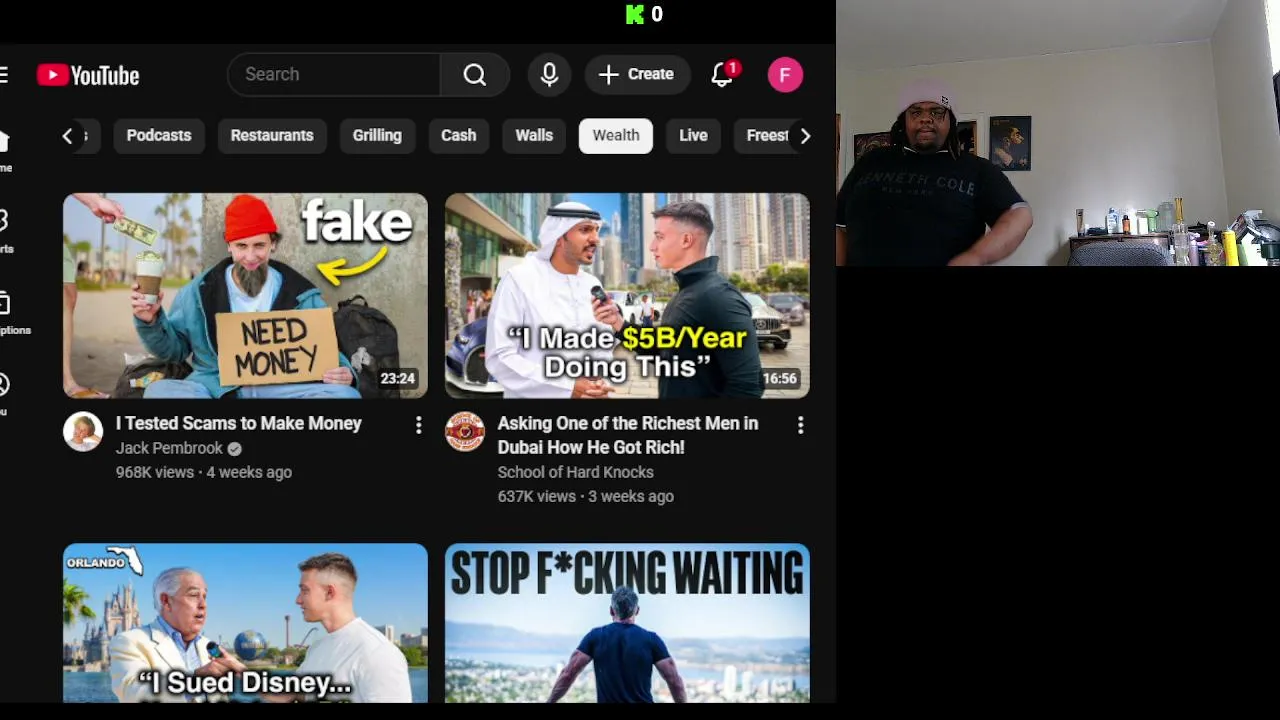
Task: Open School of Hard Knocks avatar
Action: 465,432
